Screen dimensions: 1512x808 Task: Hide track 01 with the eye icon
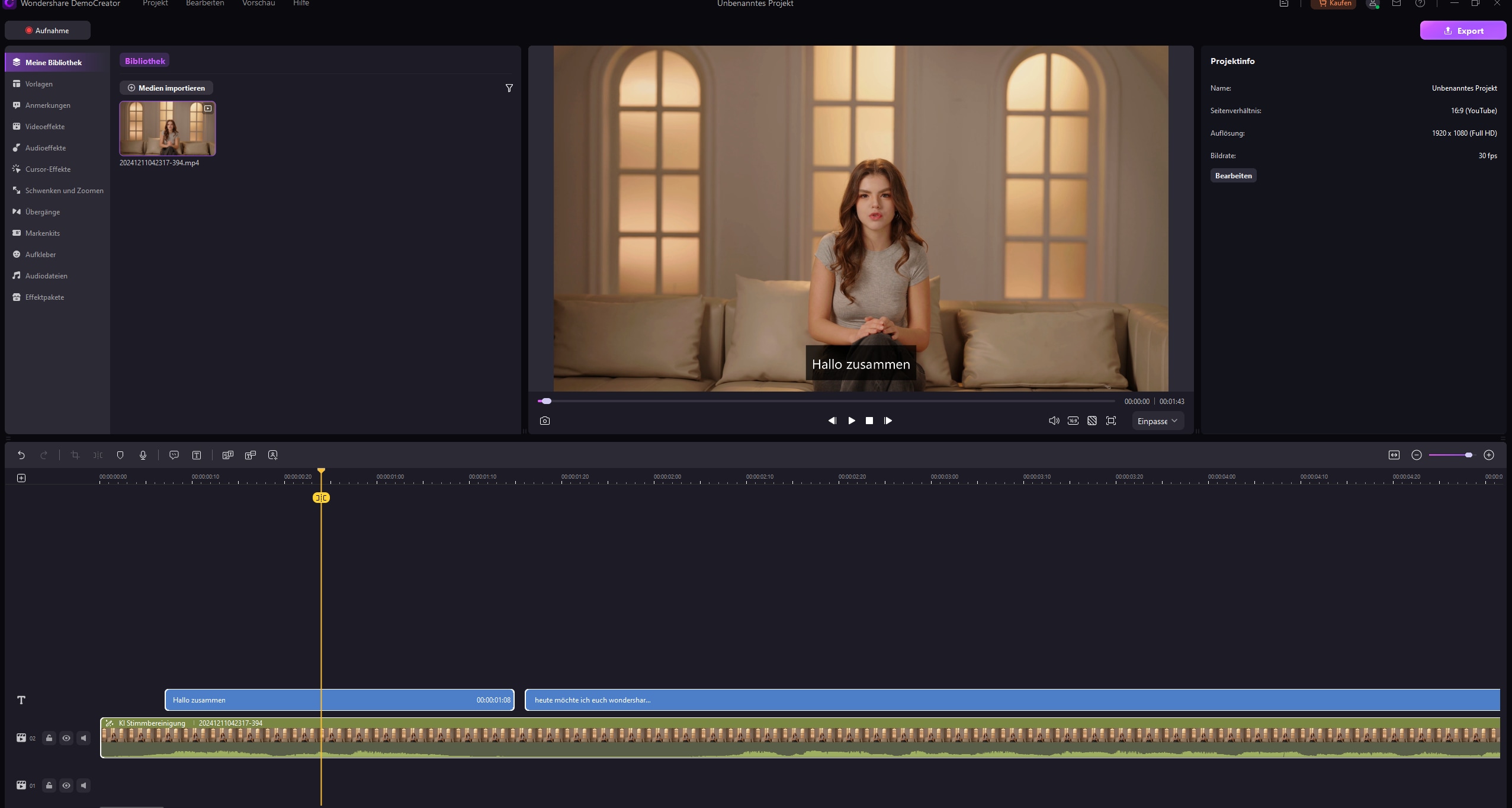pyautogui.click(x=66, y=785)
